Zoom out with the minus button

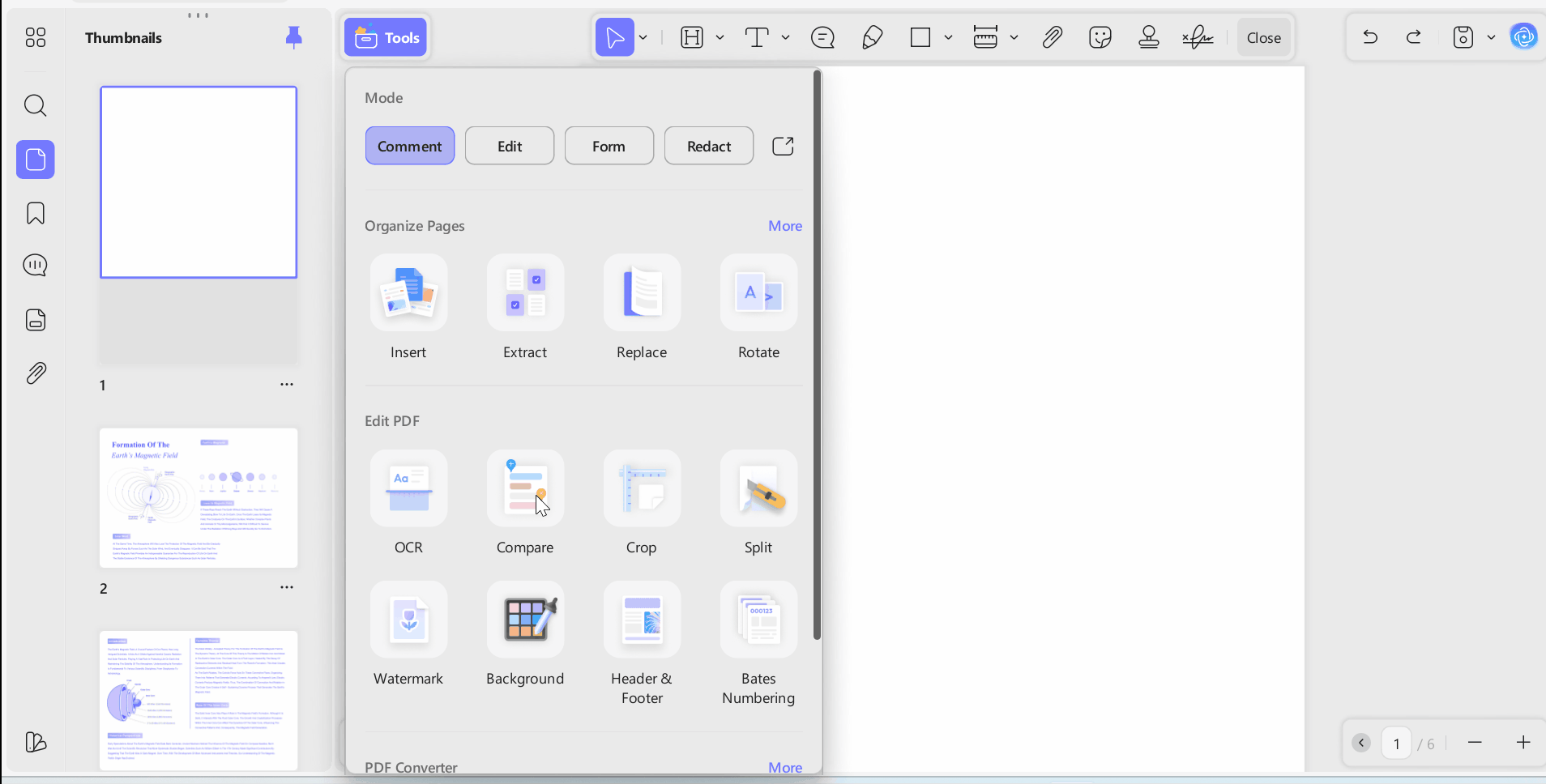click(1475, 743)
